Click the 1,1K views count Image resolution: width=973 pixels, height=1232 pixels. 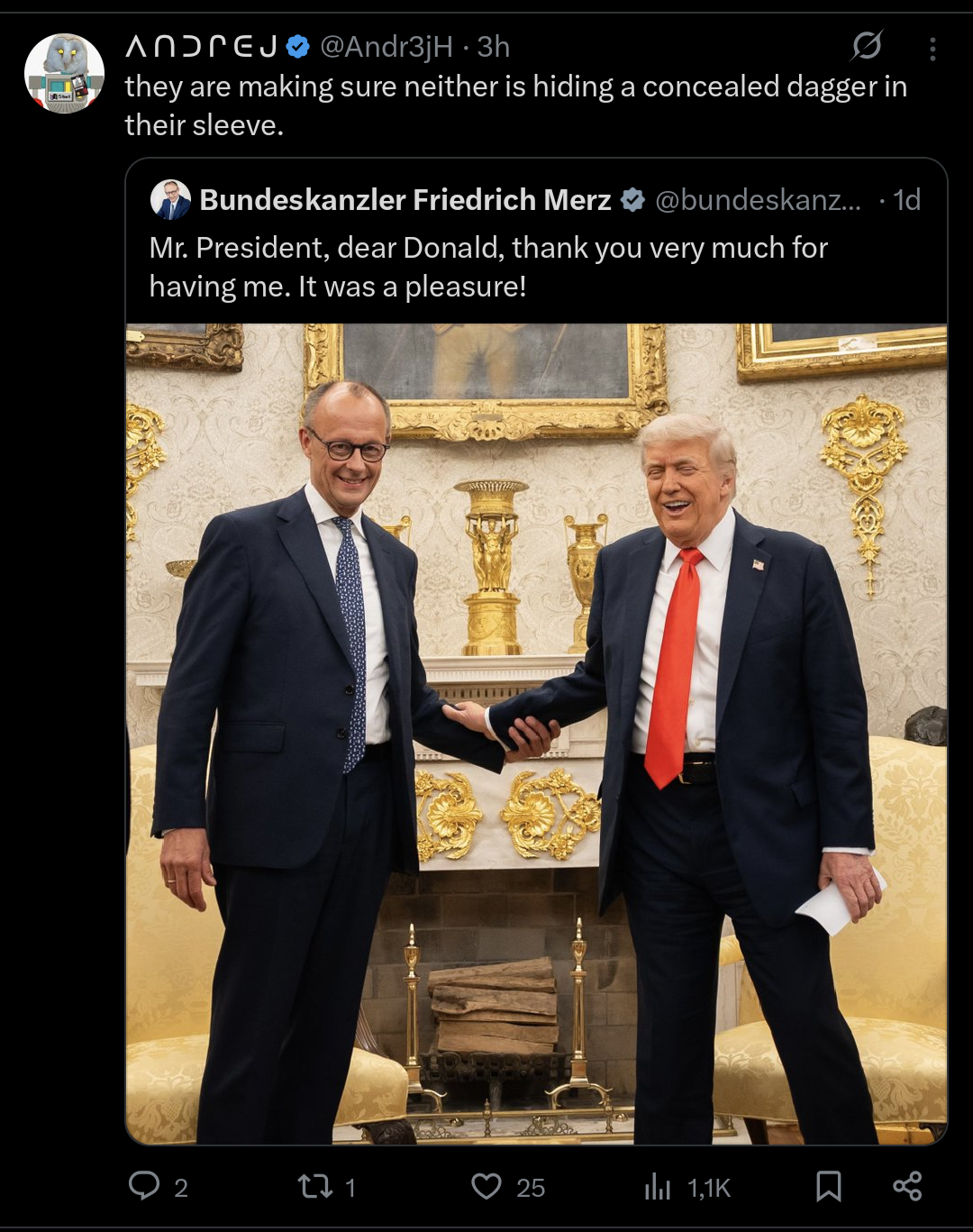point(709,1188)
